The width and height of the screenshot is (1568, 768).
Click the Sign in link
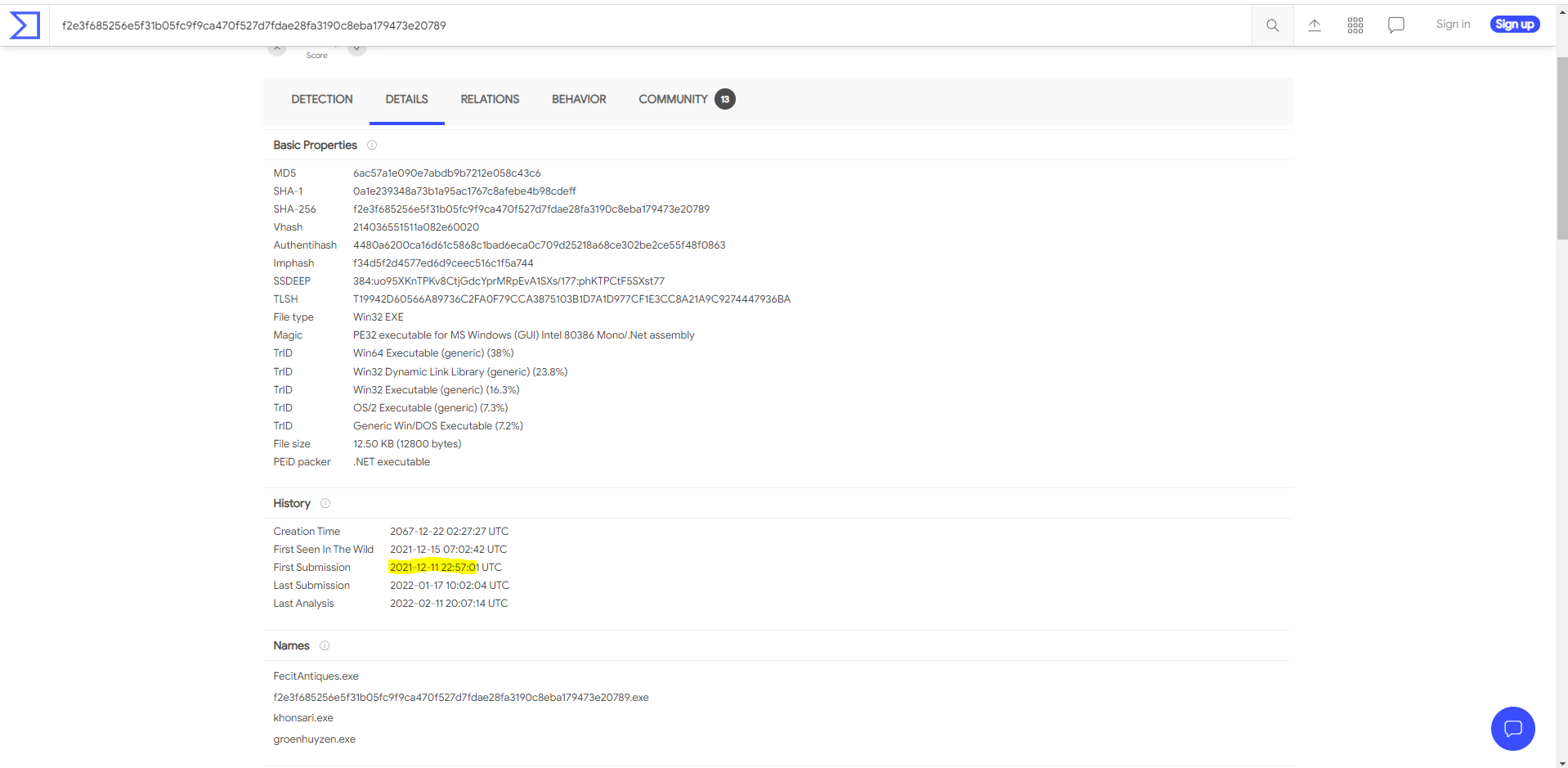[x=1453, y=25]
